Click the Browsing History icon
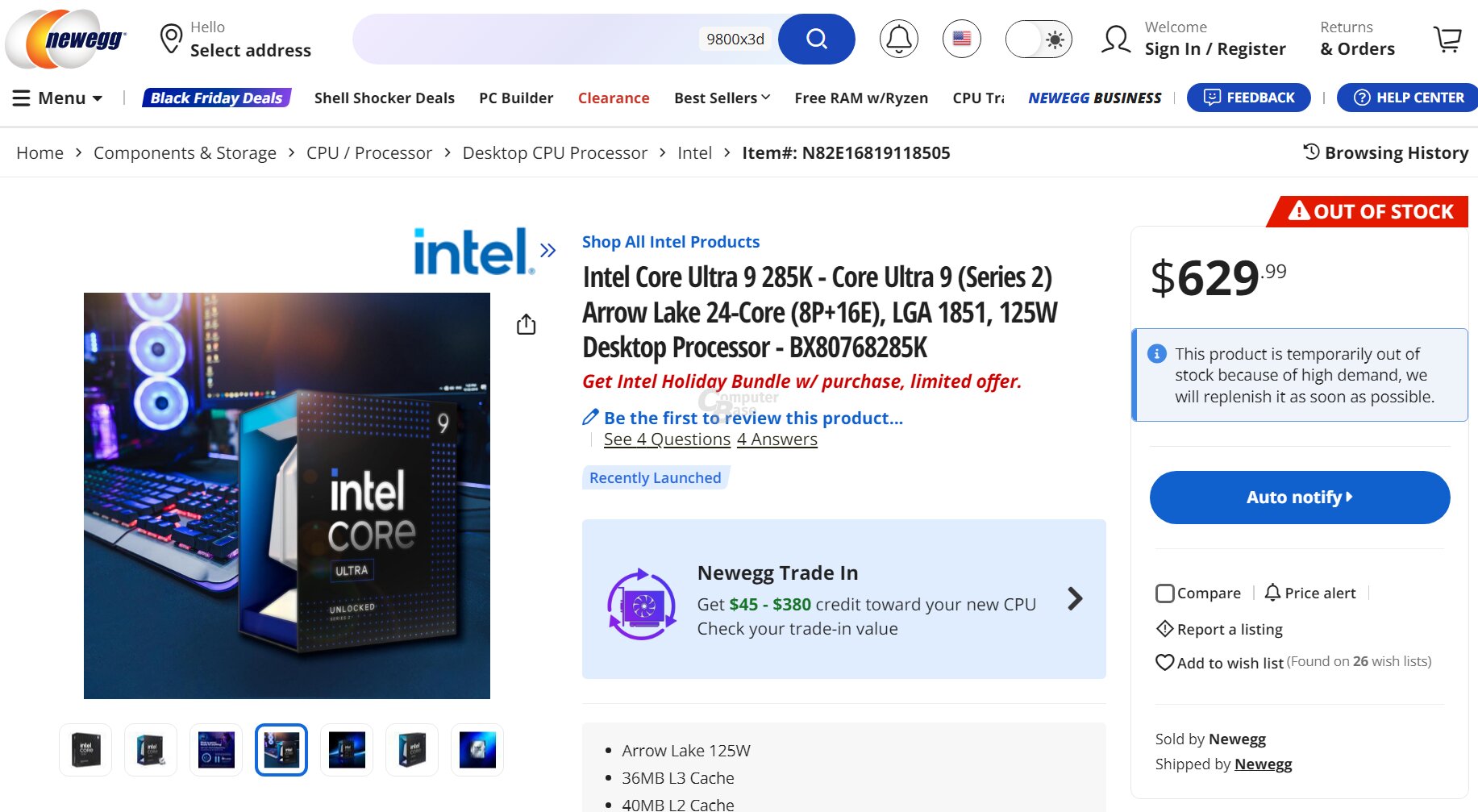Image resolution: width=1478 pixels, height=812 pixels. click(1310, 152)
